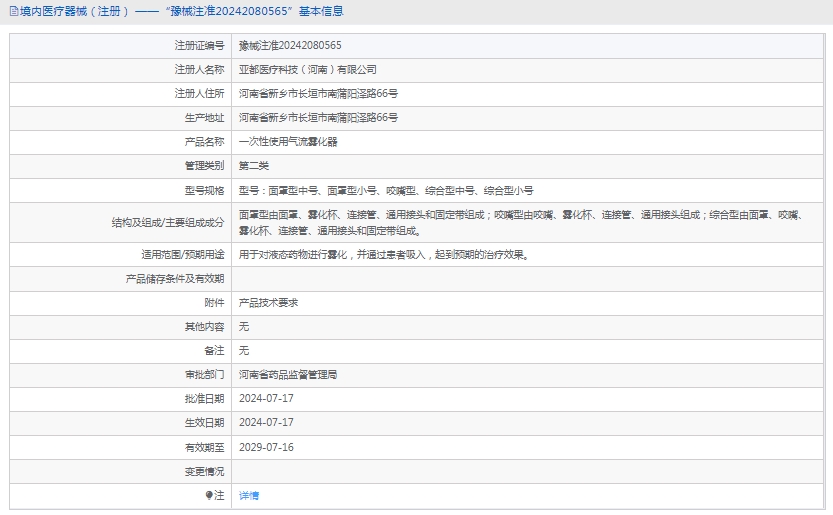The image size is (833, 515).
Task: Select the 型号规格 specification text
Action: (386, 190)
